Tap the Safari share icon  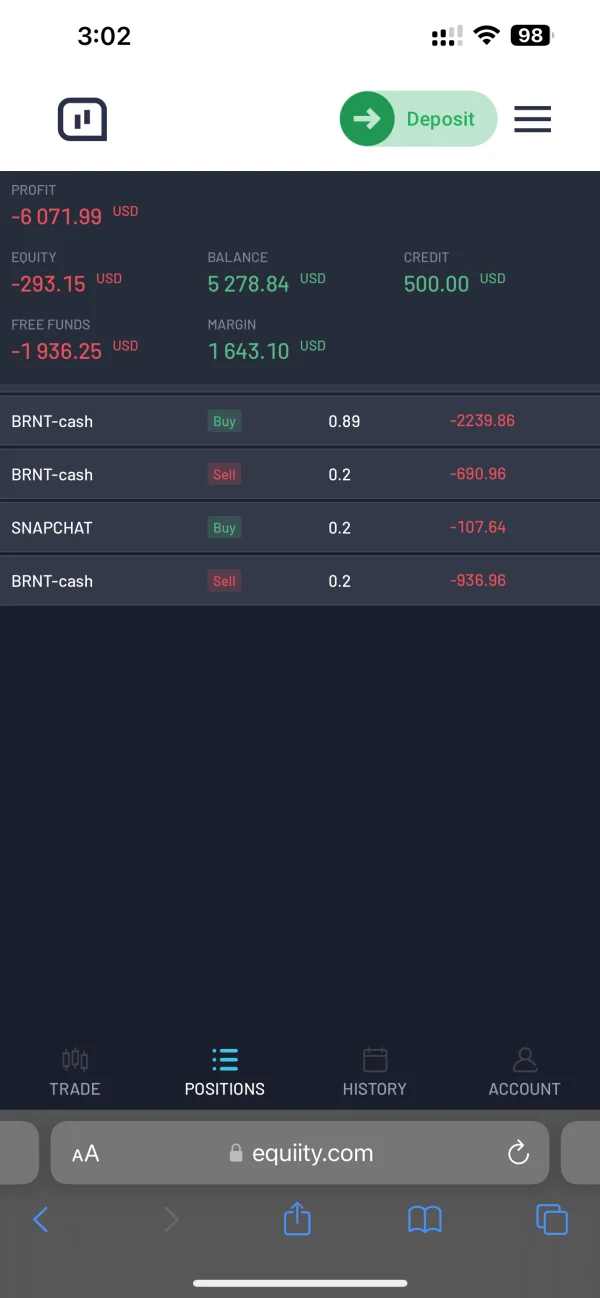coord(297,1218)
